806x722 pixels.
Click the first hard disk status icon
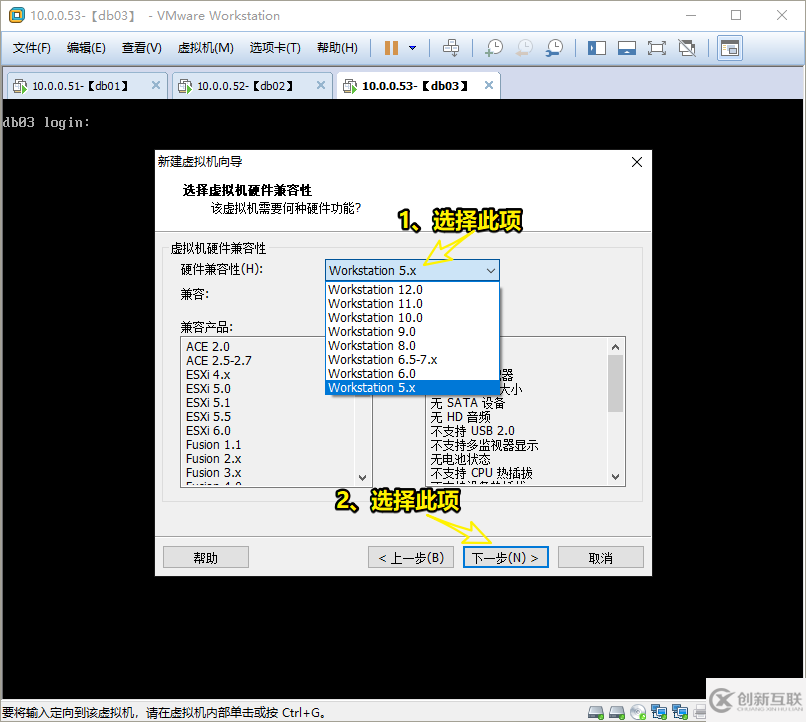coord(596,712)
